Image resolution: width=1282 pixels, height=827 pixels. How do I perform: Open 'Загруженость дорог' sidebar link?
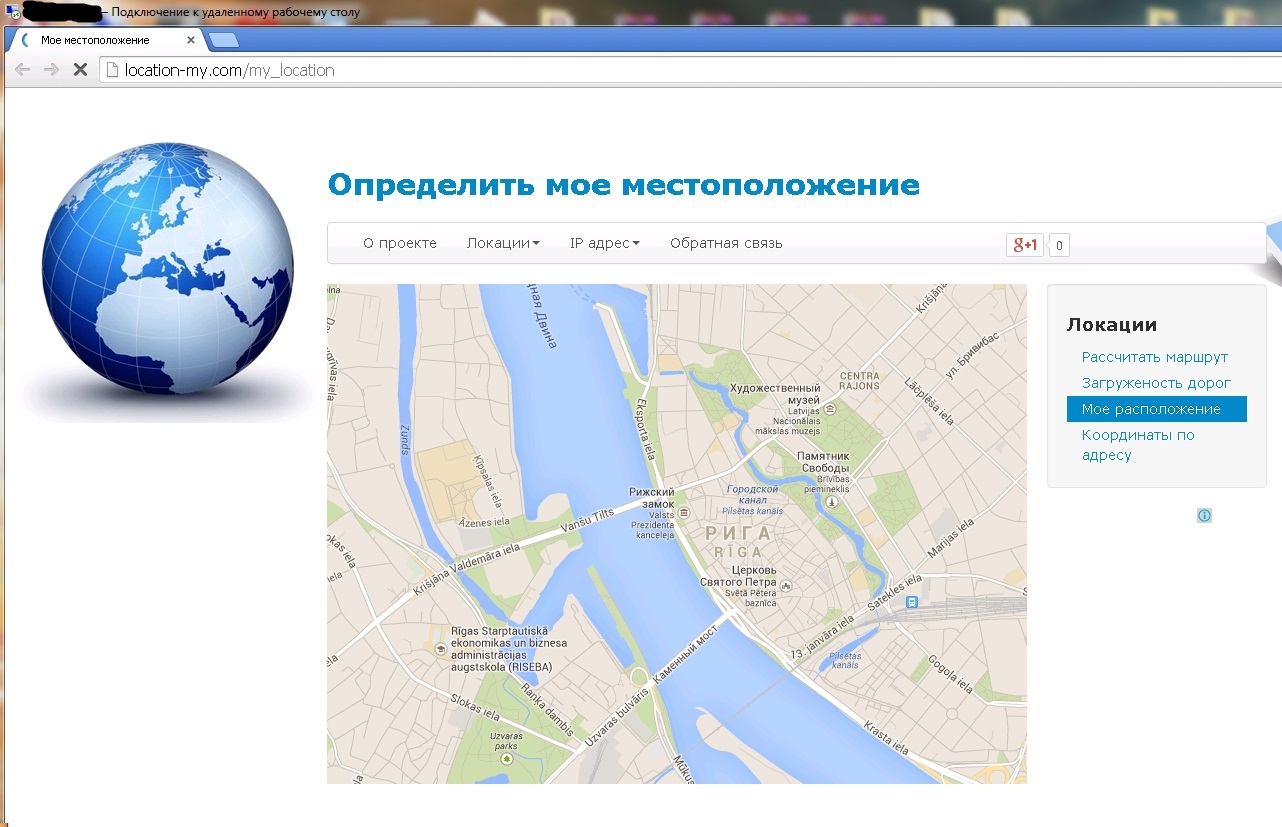1156,383
